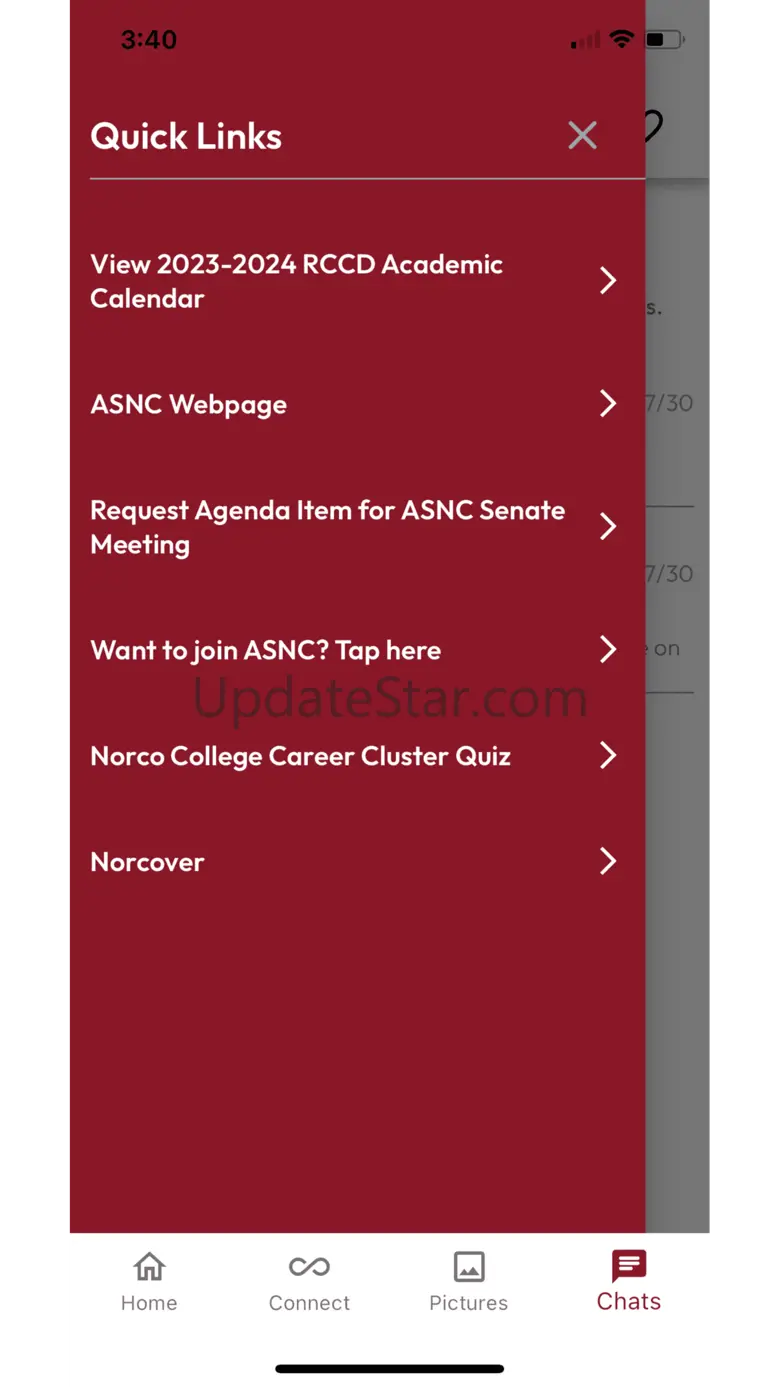Viewport: 780px width, 1387px height.
Task: Tap chevron beside Career Cluster Quiz
Action: coord(607,756)
